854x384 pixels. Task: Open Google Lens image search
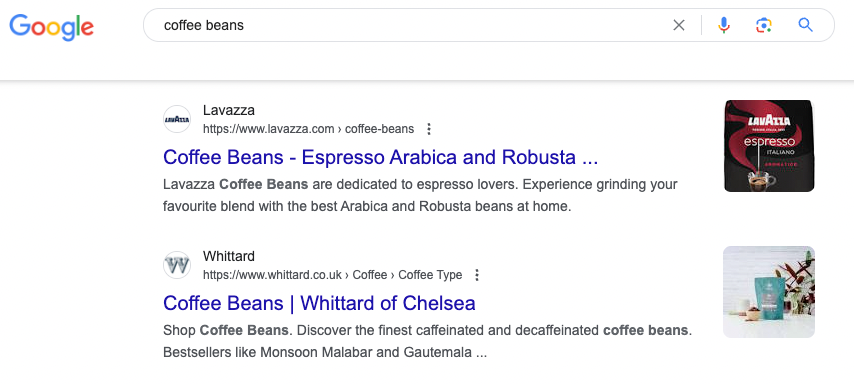(x=764, y=25)
